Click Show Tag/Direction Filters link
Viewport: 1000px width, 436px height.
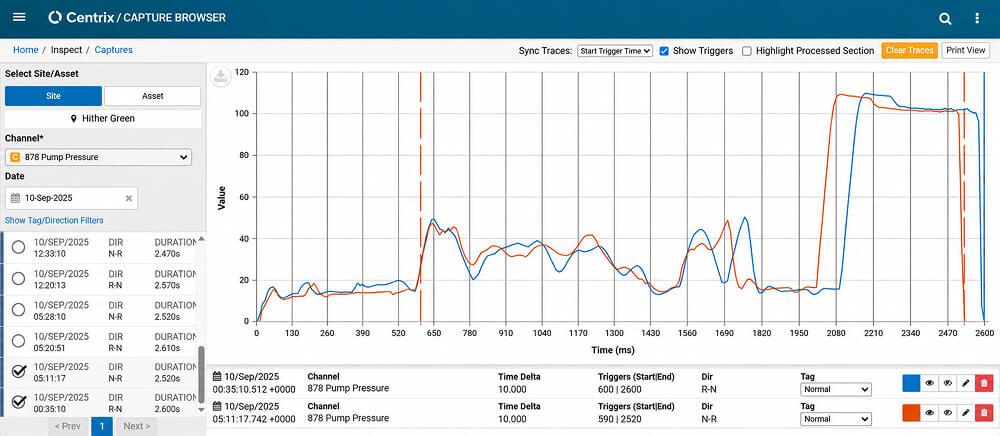coord(54,221)
